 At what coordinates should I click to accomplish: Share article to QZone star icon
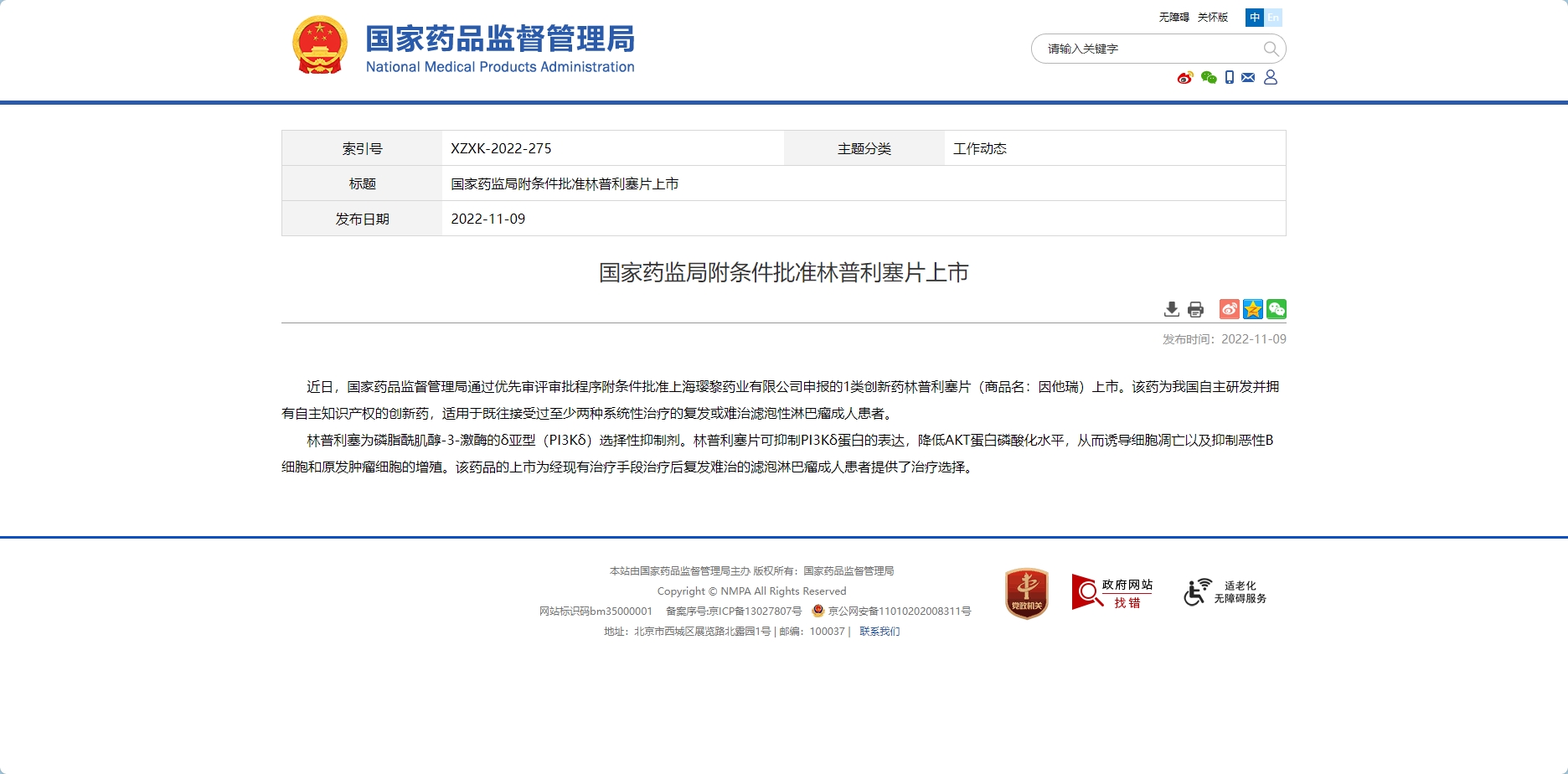click(1253, 309)
